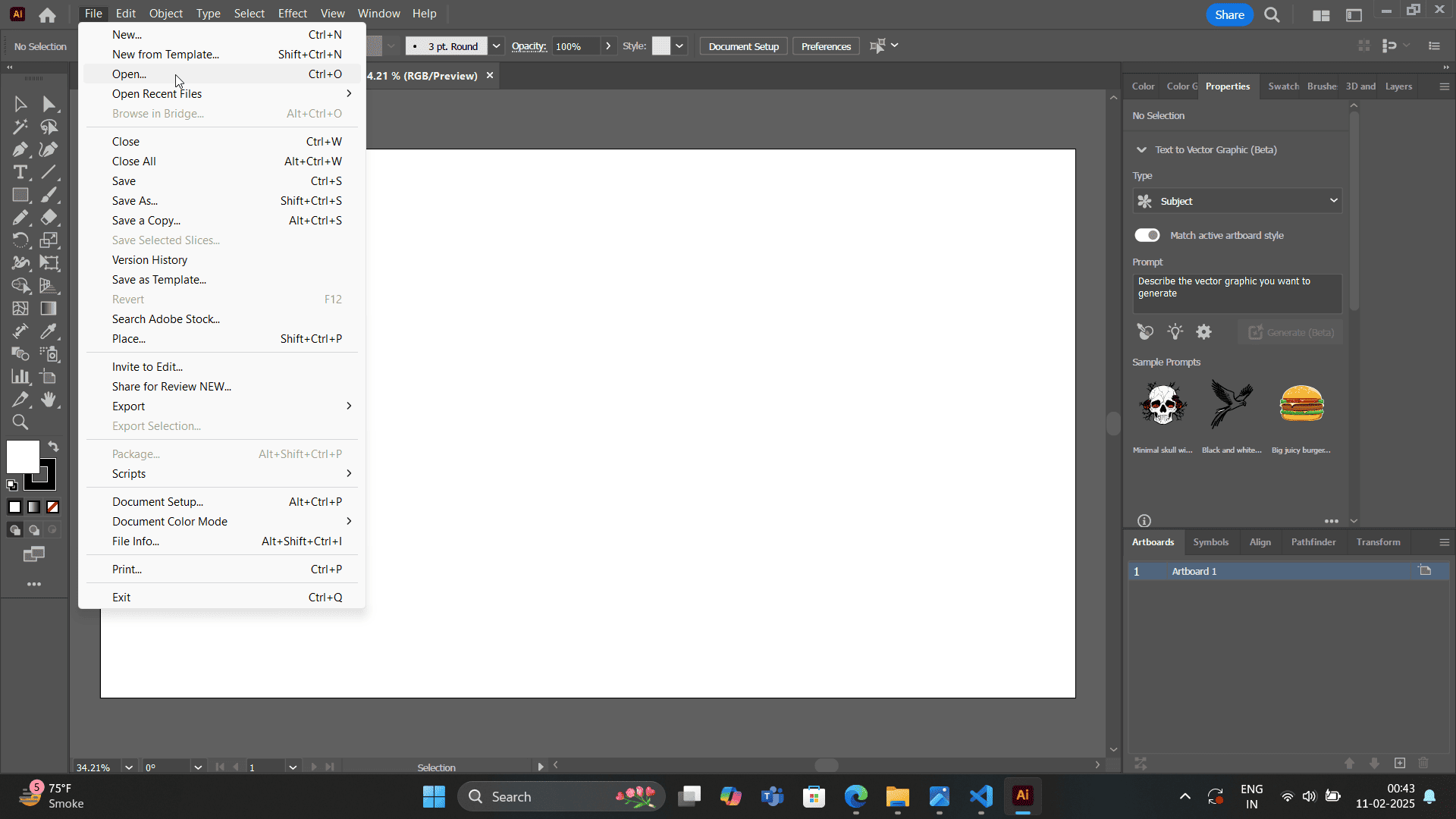Viewport: 1456px width, 819px height.
Task: Choose Save As... menu entry
Action: [221, 201]
